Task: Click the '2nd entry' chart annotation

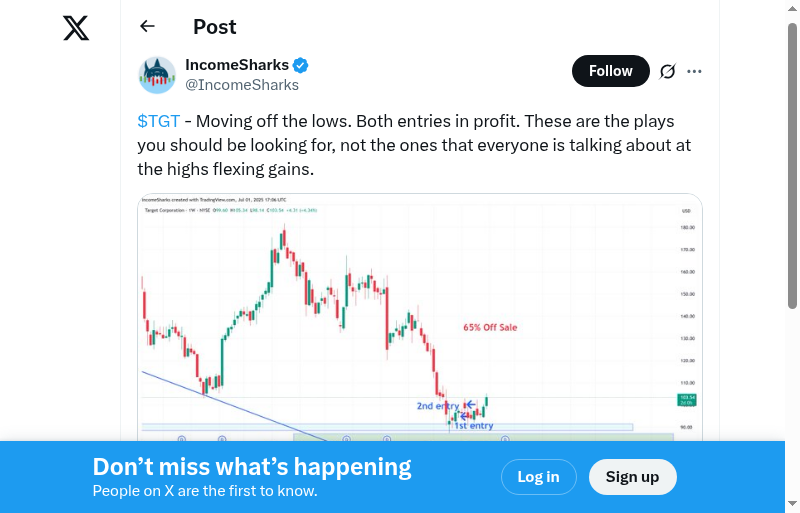Action: tap(437, 406)
